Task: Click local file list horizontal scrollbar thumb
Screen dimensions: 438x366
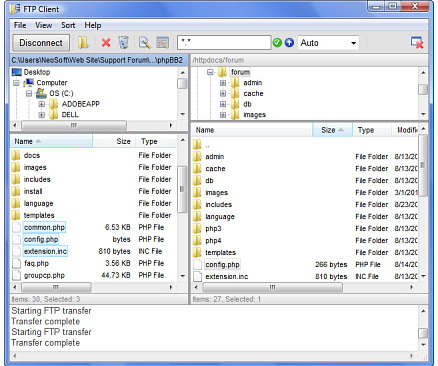Action: pos(56,287)
